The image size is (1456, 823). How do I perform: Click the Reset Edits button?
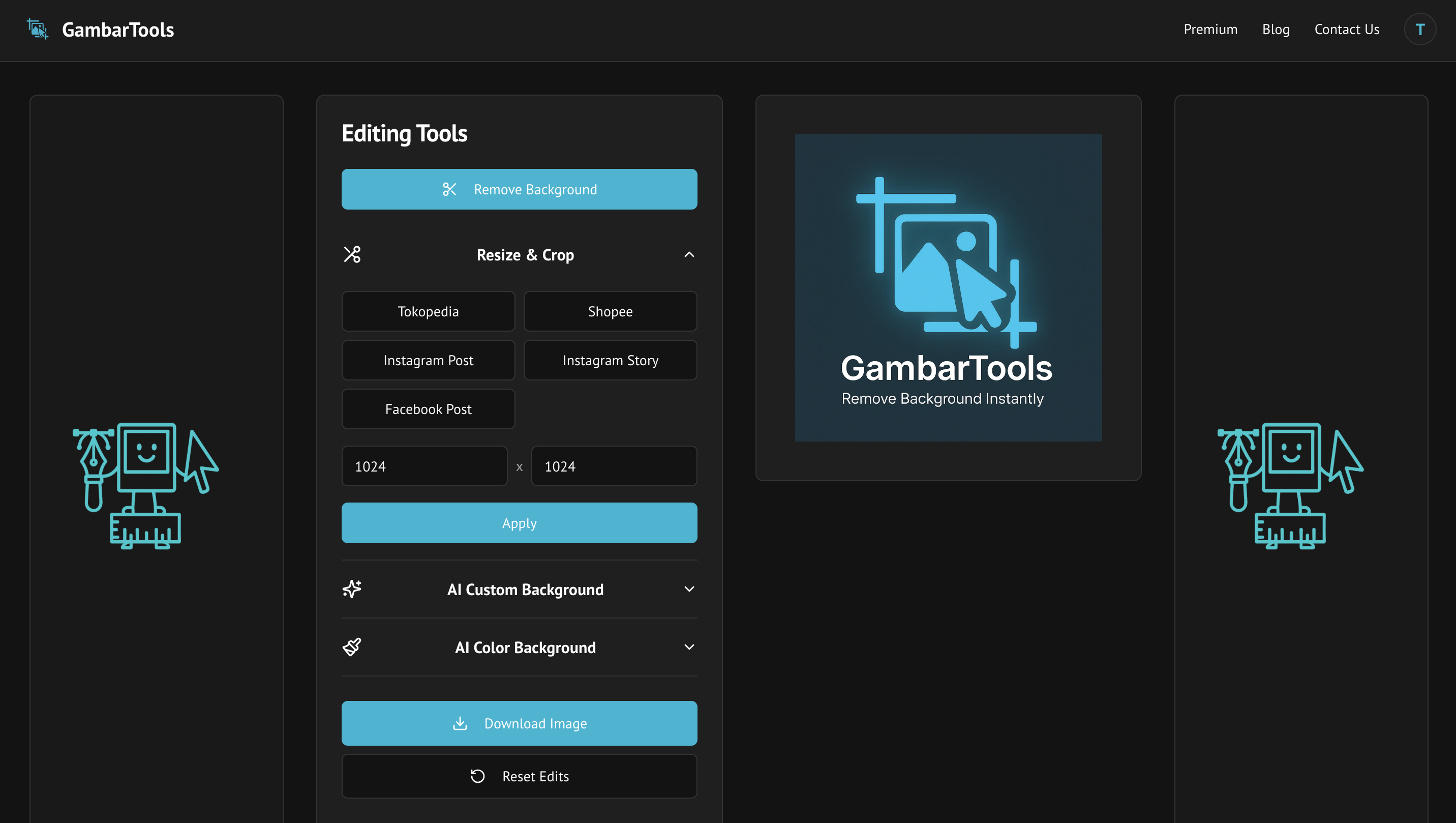(519, 777)
